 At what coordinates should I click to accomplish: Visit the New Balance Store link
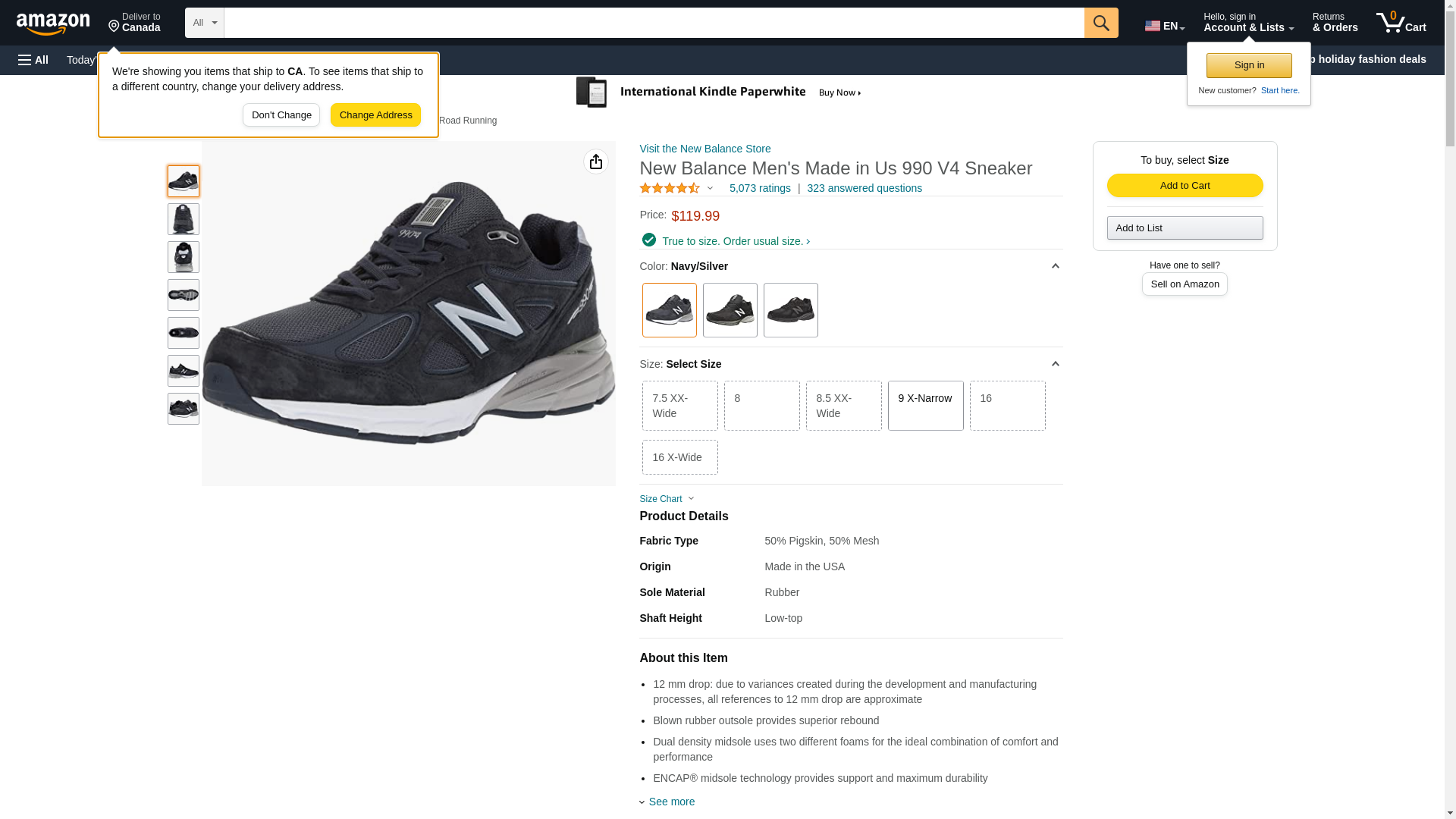(x=704, y=149)
